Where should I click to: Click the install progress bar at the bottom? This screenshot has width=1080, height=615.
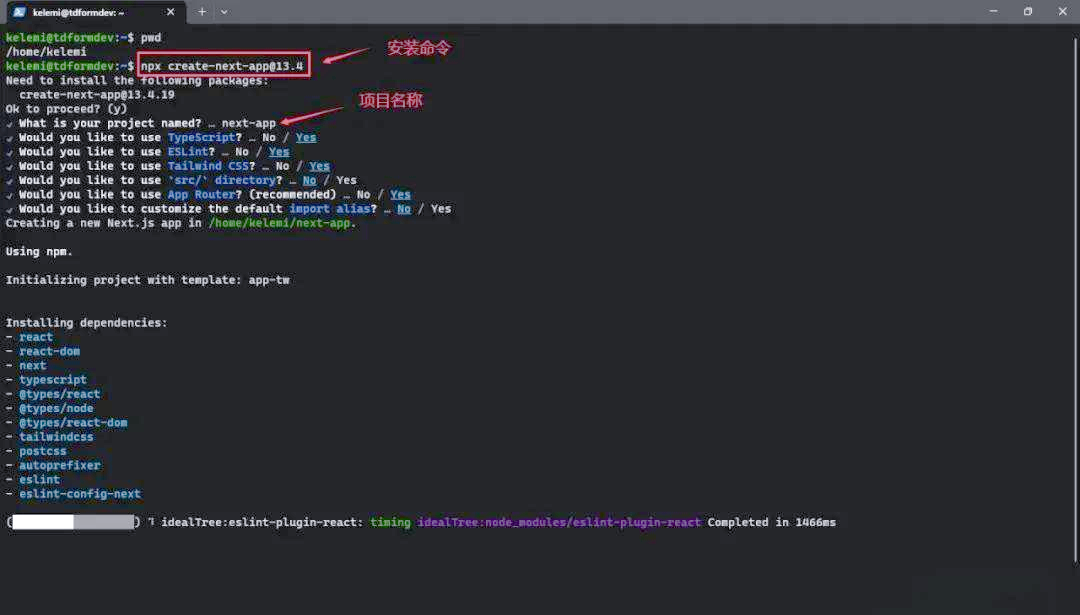click(x=72, y=521)
